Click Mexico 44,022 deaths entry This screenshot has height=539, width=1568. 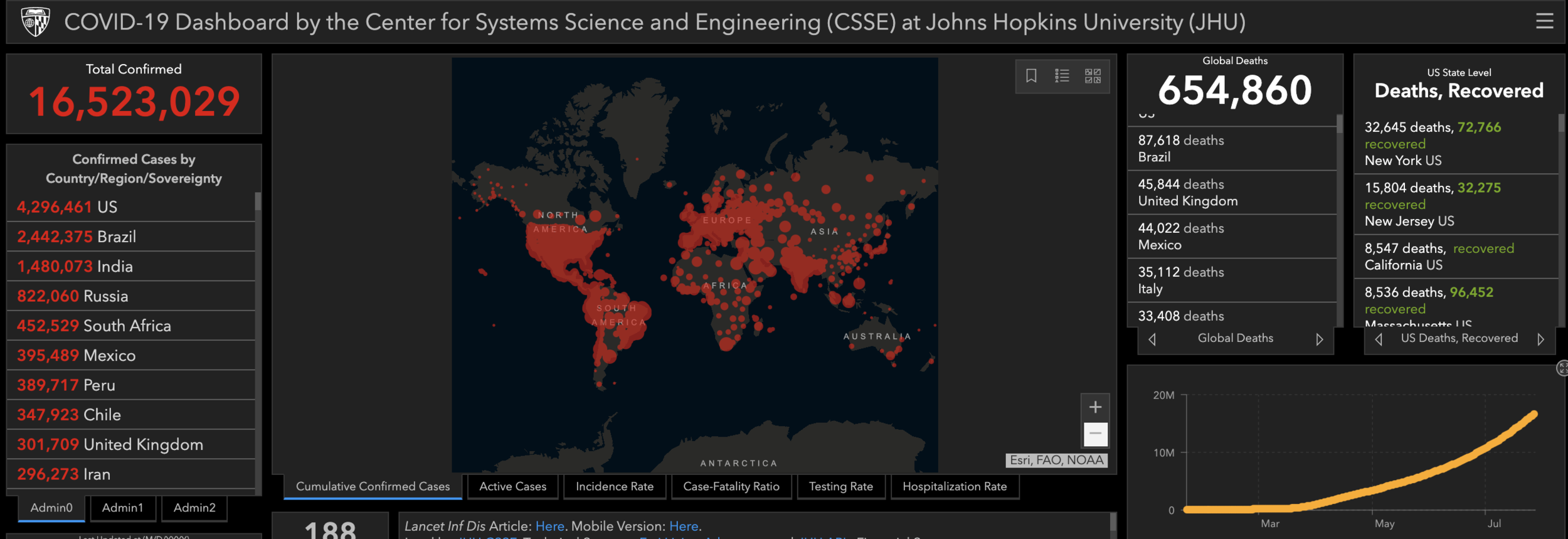click(x=1232, y=237)
